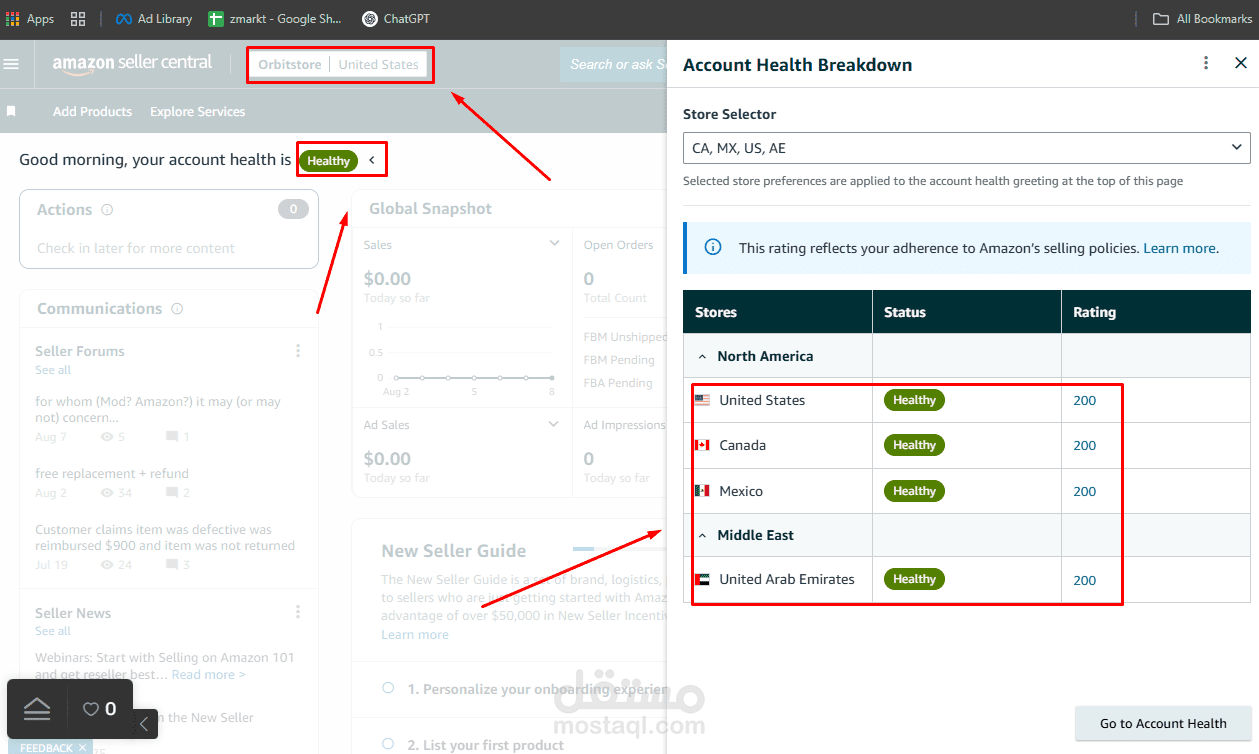
Task: Open the United Arab Emirates rating 200 link
Action: click(1085, 580)
